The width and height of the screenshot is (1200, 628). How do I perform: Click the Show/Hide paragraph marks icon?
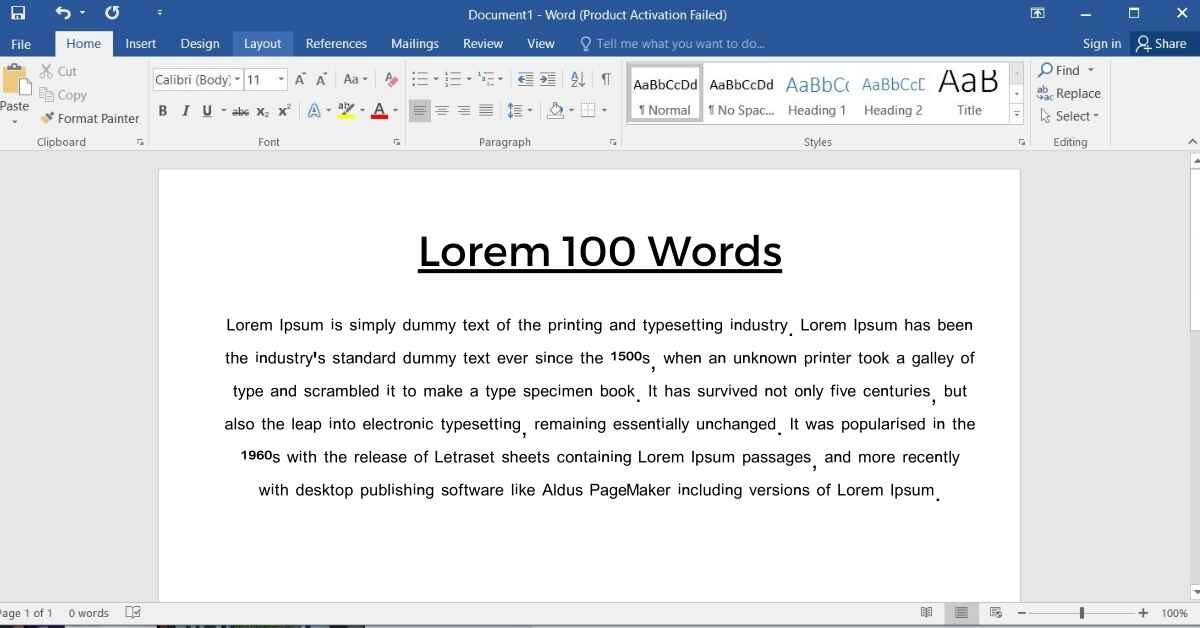coord(606,80)
